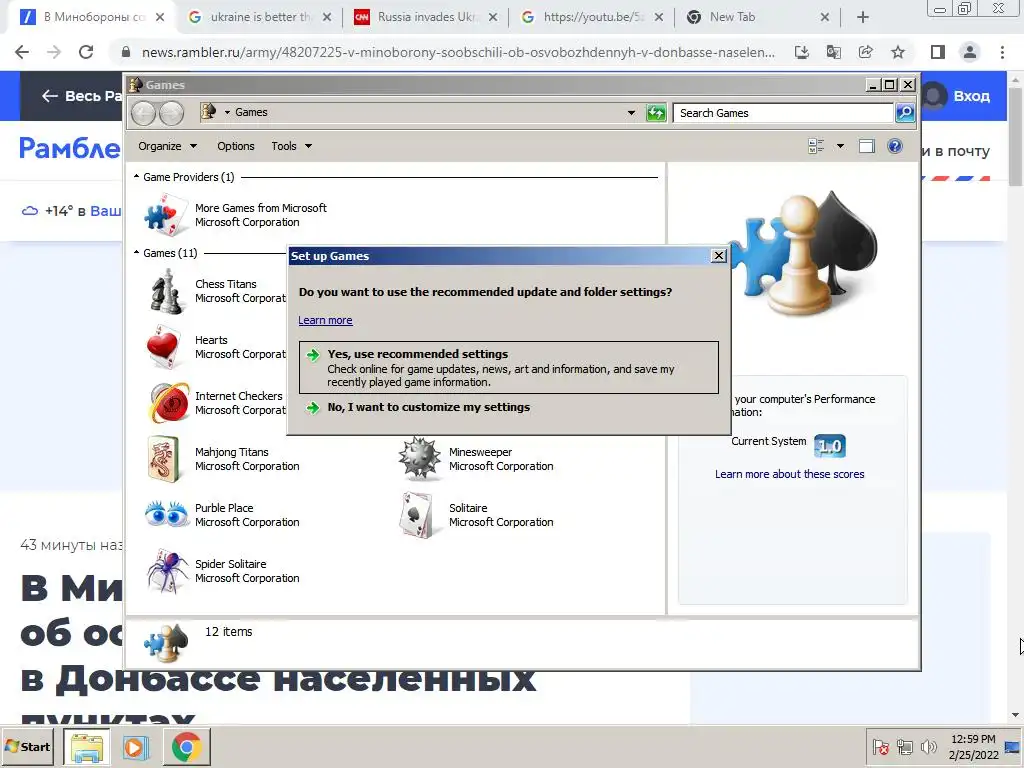Open Games Explorer help icon

895,146
